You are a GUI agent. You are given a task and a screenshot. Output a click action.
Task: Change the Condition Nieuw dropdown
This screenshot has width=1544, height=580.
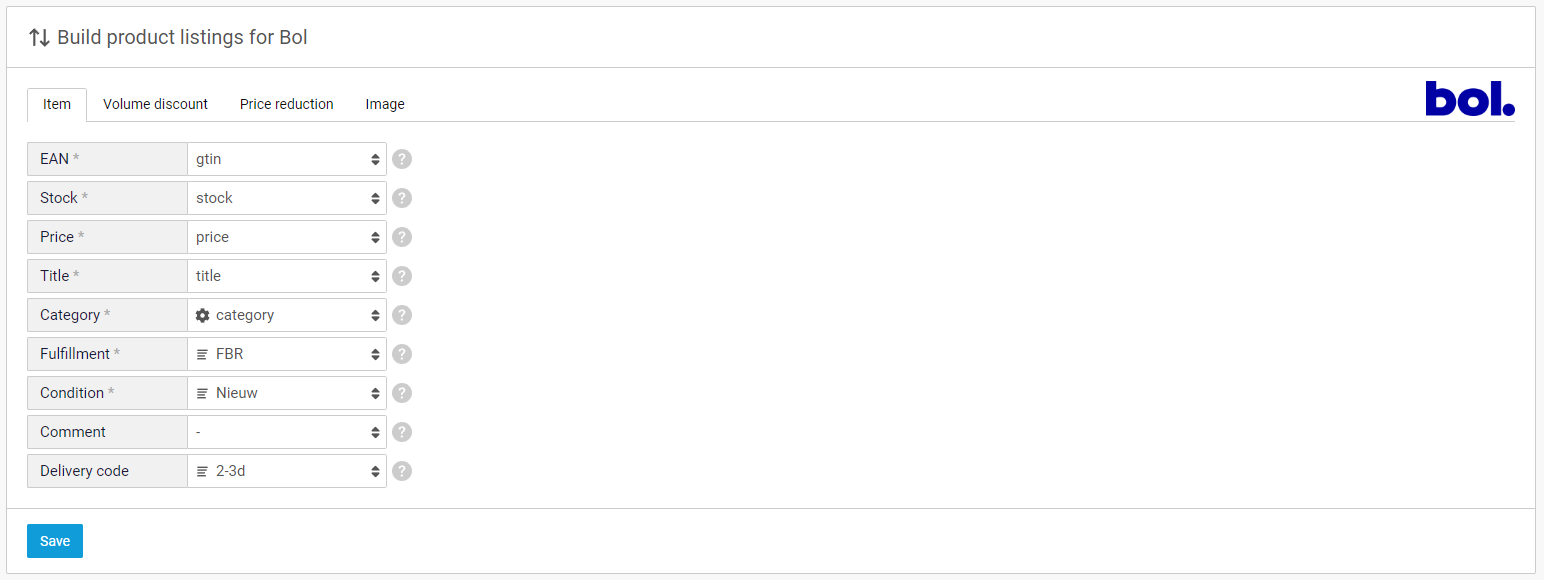click(x=287, y=393)
